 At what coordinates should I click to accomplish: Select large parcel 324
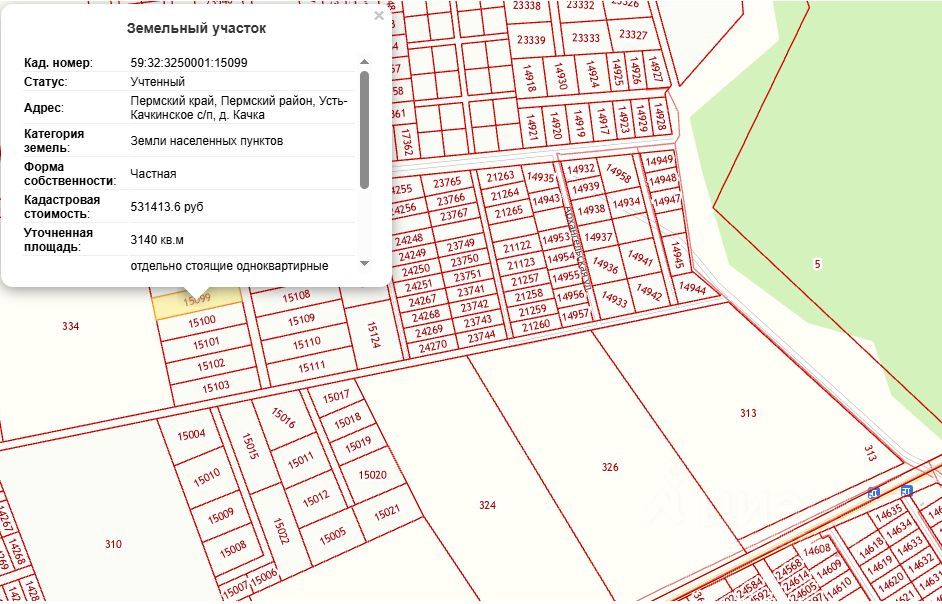487,505
